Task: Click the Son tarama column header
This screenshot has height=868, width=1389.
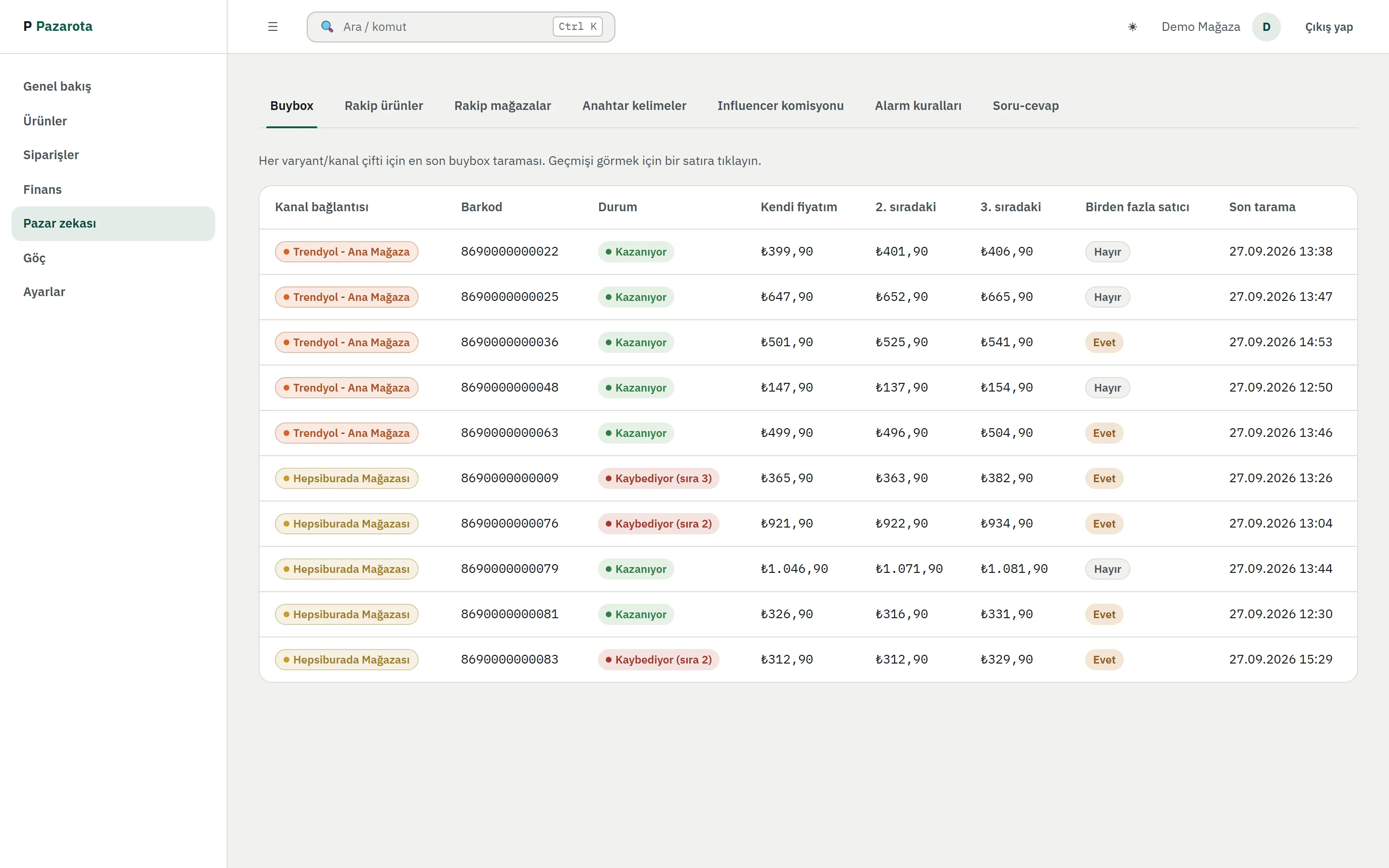Action: [x=1262, y=207]
